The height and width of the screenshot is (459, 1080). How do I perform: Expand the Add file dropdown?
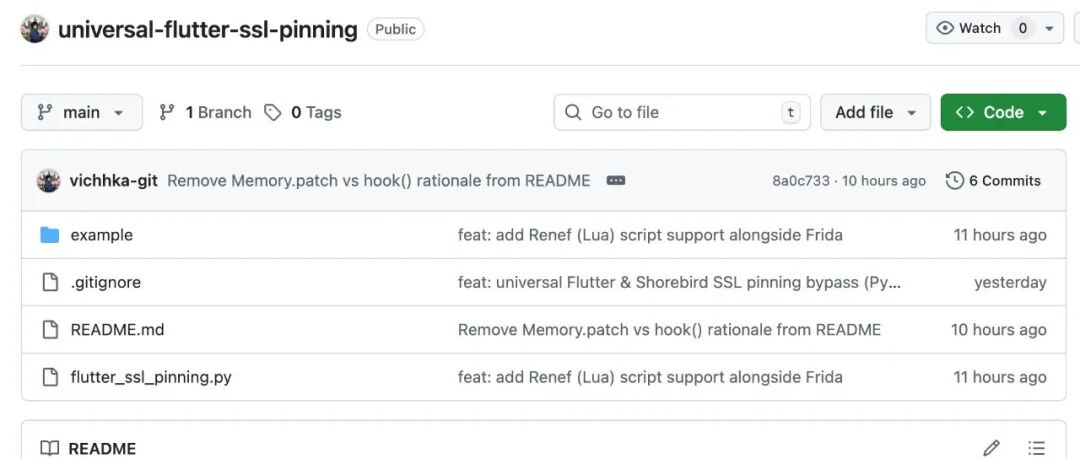tap(875, 112)
